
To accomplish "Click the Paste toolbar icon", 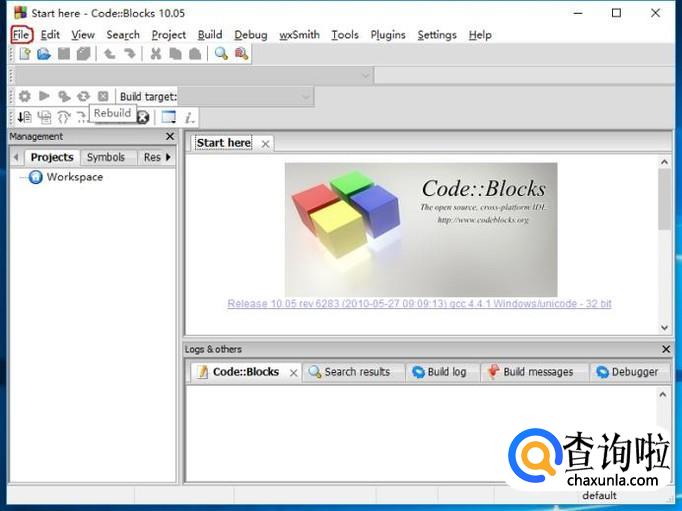I will coord(195,54).
